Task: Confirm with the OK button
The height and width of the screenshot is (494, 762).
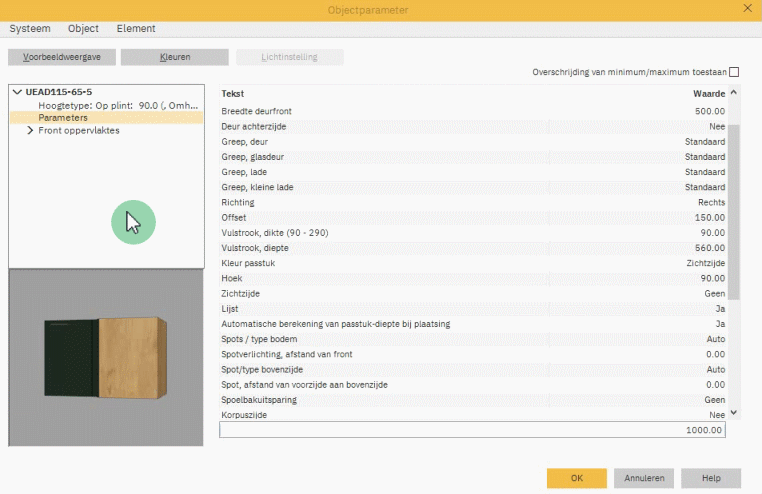Action: pyautogui.click(x=576, y=478)
